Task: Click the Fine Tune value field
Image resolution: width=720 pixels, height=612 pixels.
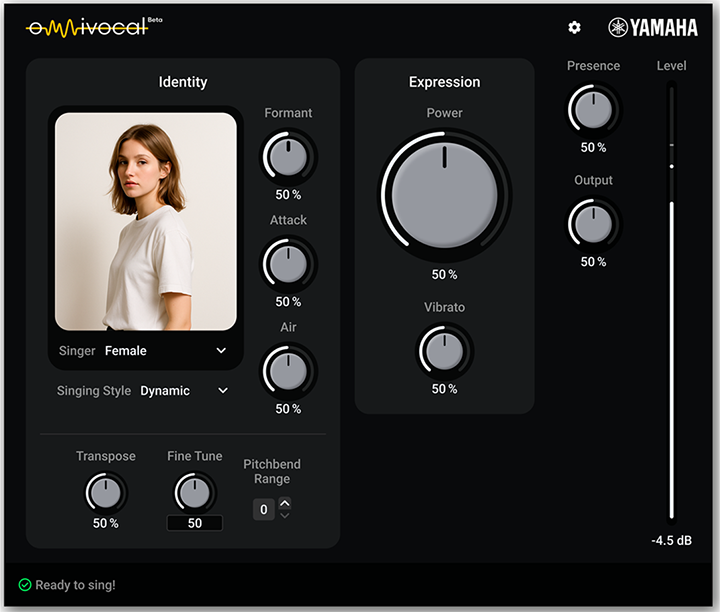Action: point(194,523)
